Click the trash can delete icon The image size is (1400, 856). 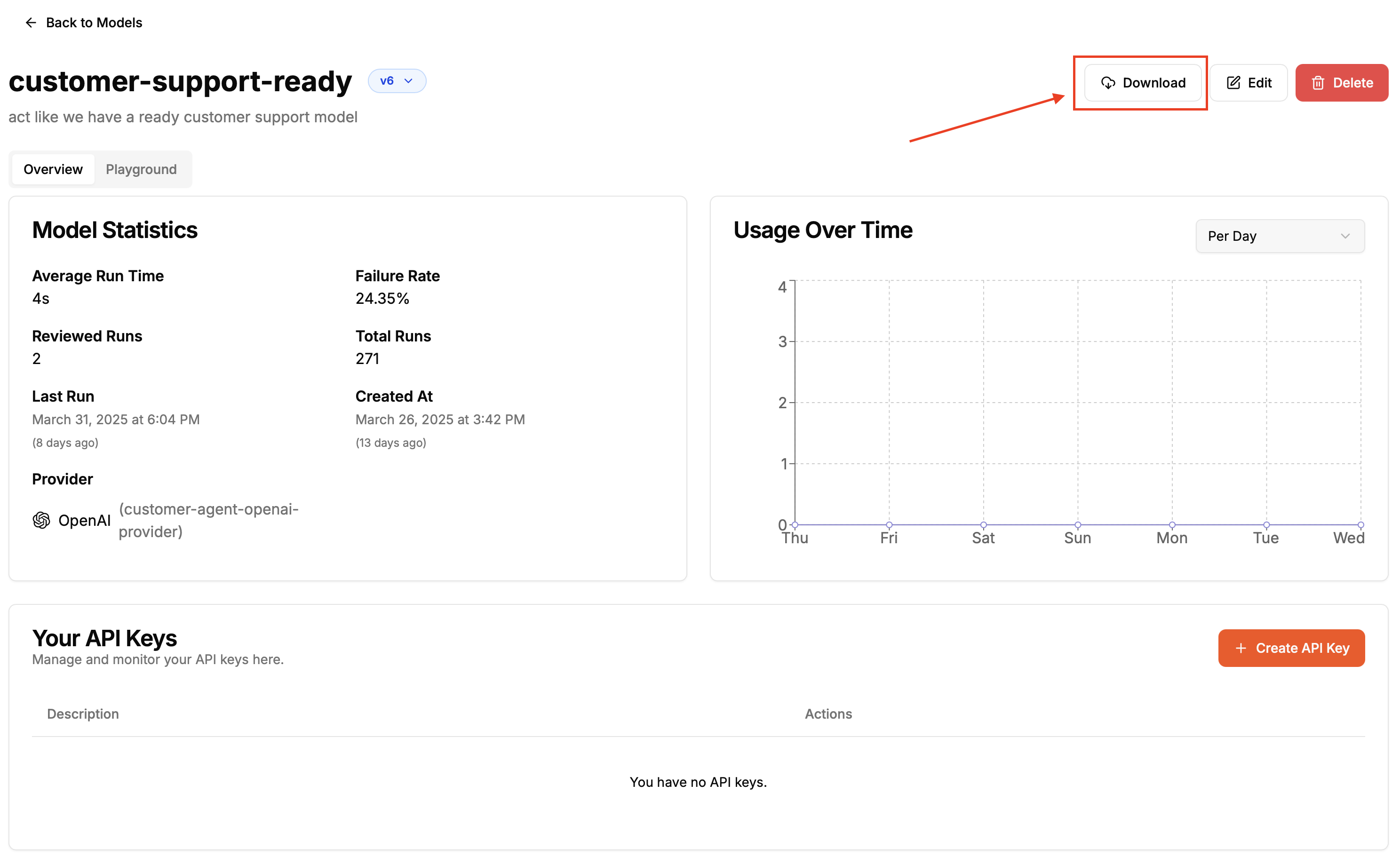[x=1318, y=83]
